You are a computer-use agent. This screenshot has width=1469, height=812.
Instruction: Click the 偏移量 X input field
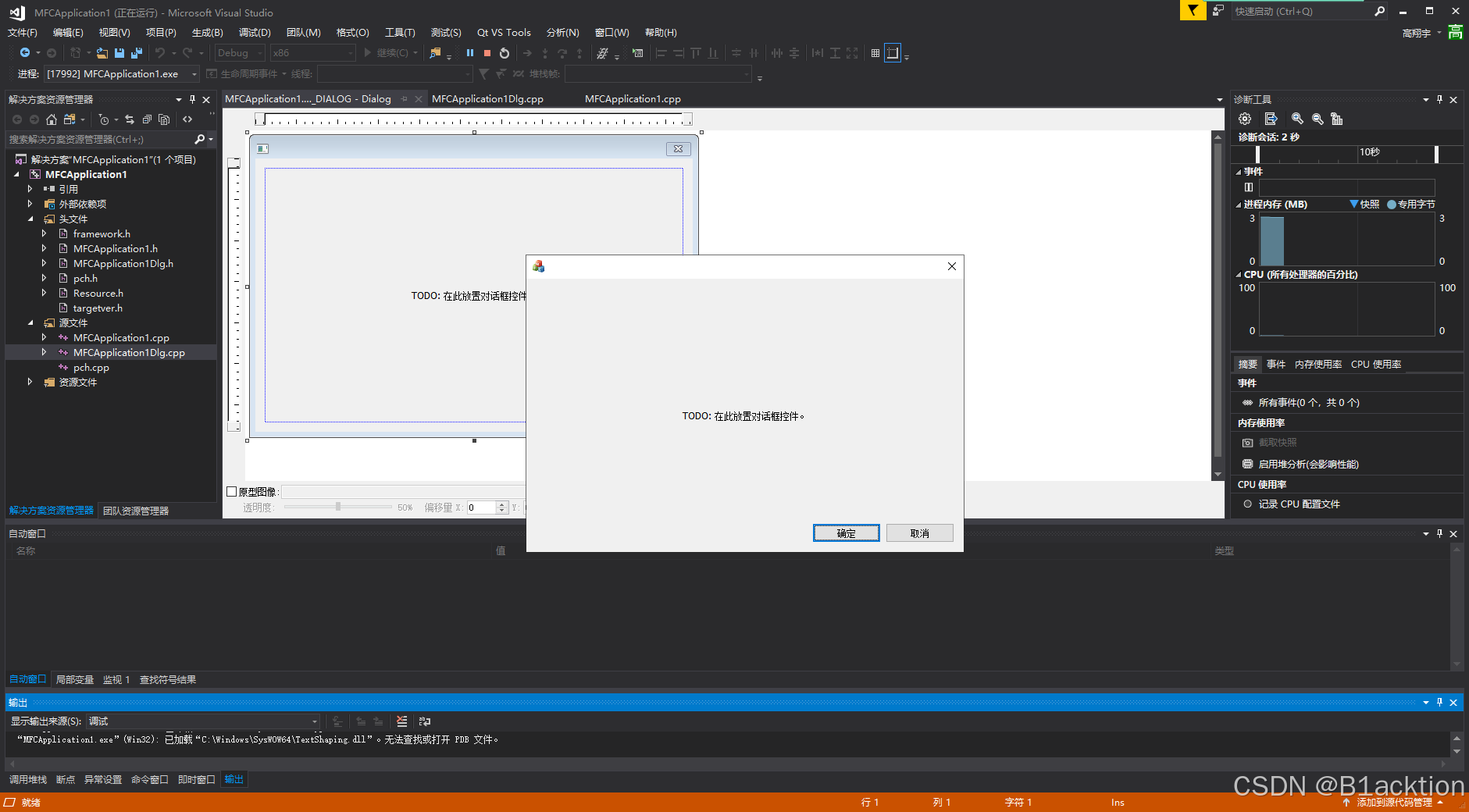481,507
